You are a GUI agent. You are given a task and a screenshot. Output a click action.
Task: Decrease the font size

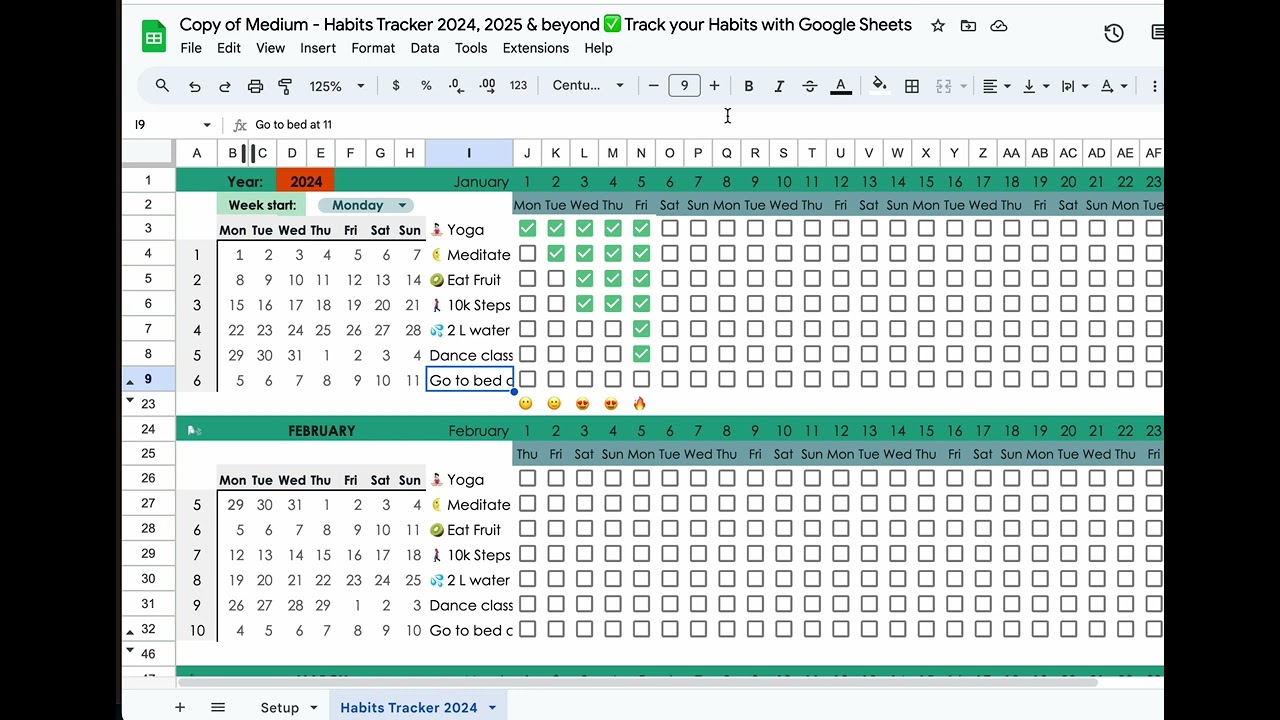pyautogui.click(x=654, y=86)
